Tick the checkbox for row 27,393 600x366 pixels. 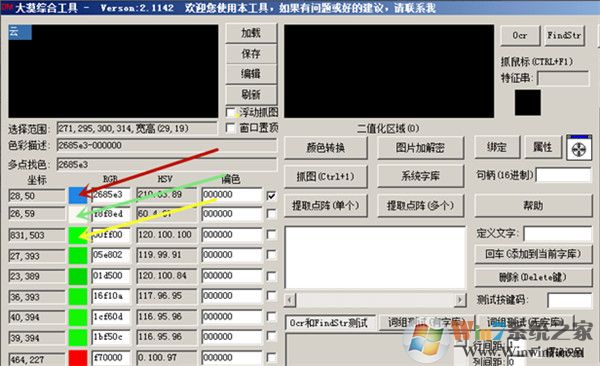(271, 255)
